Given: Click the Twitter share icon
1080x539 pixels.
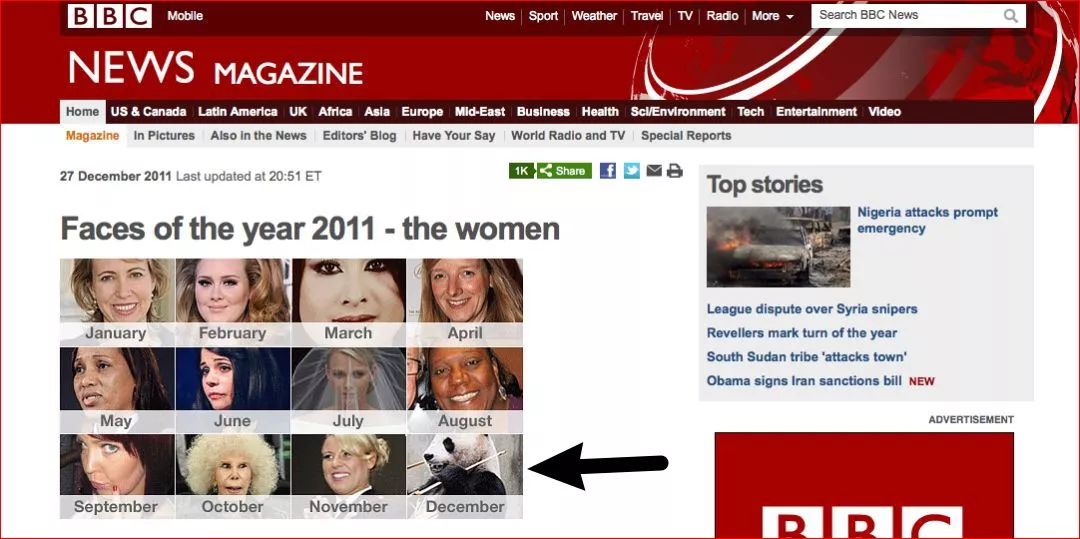Looking at the screenshot, I should (x=632, y=171).
